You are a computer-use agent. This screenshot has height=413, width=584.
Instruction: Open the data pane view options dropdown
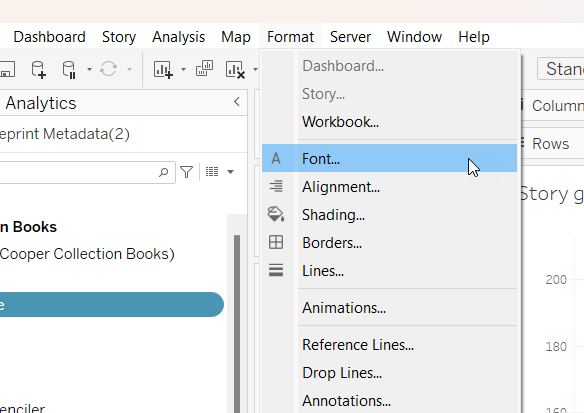click(x=231, y=172)
